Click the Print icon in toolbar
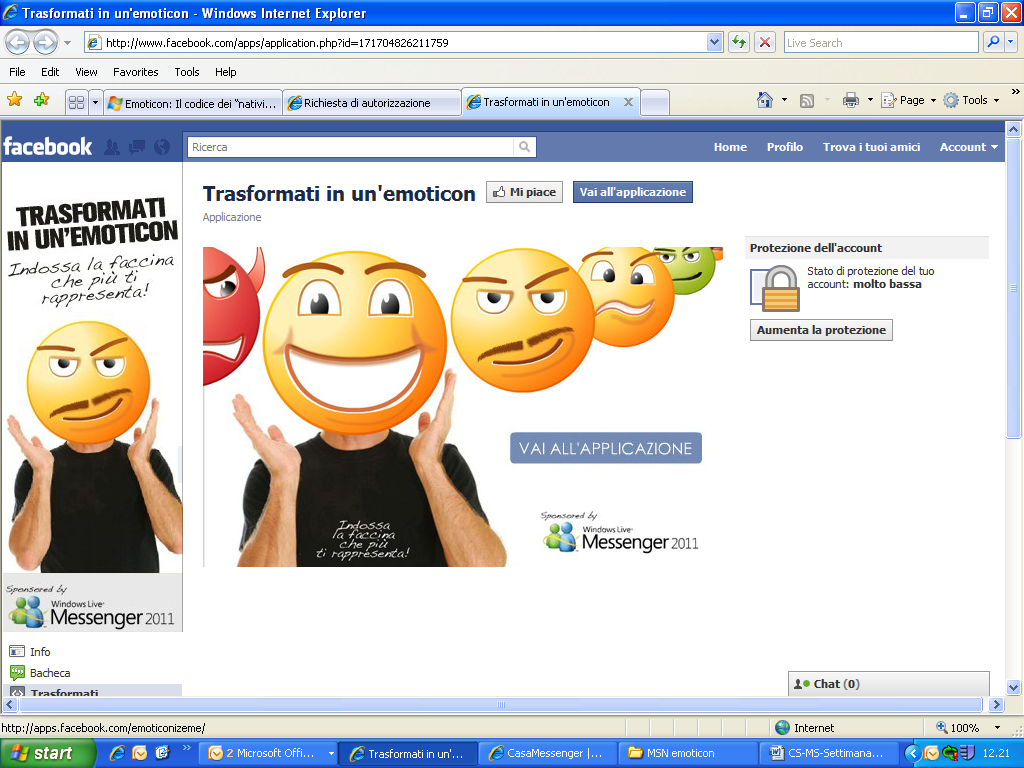This screenshot has height=768, width=1024. click(x=851, y=100)
